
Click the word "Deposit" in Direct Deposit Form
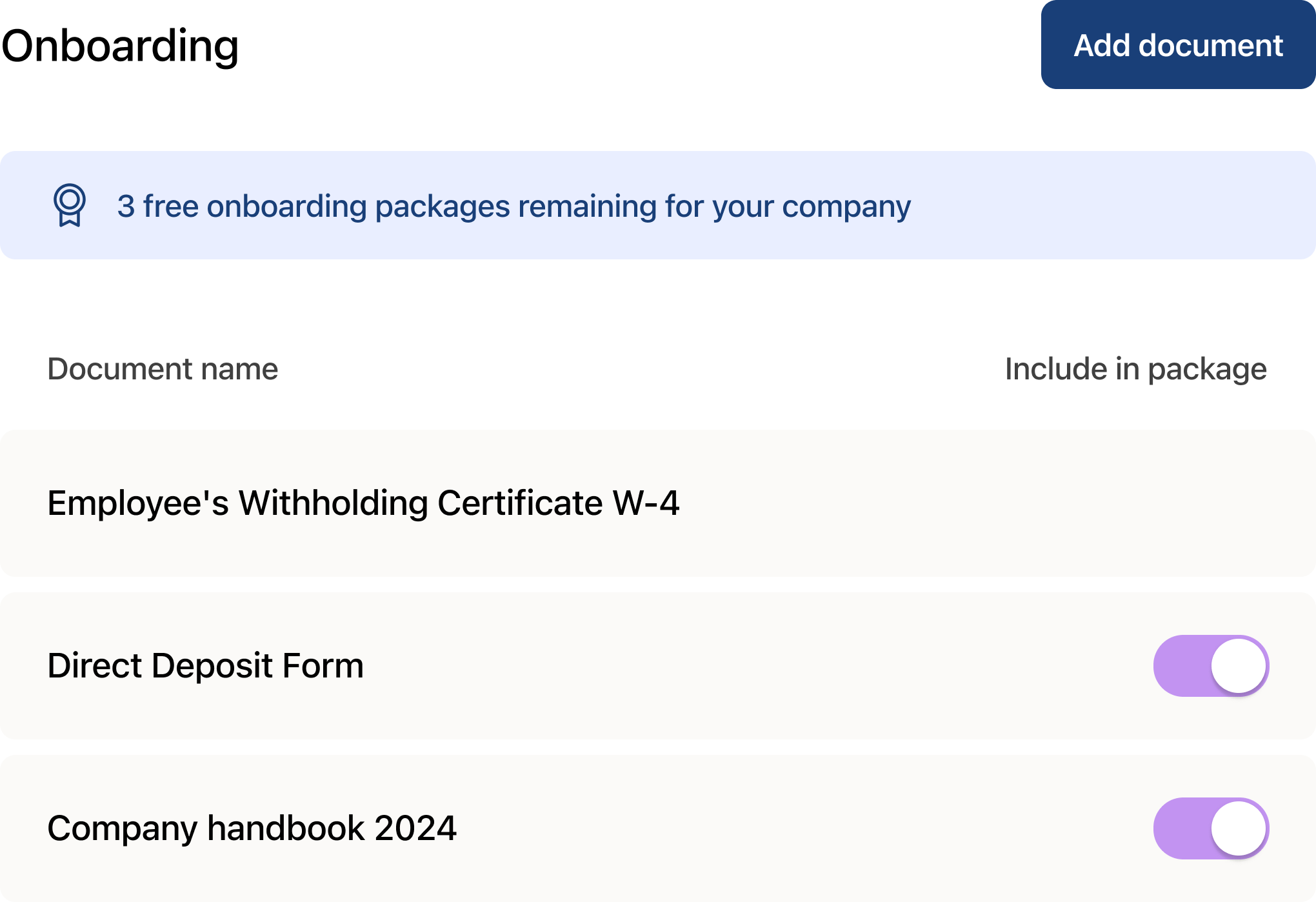click(212, 666)
